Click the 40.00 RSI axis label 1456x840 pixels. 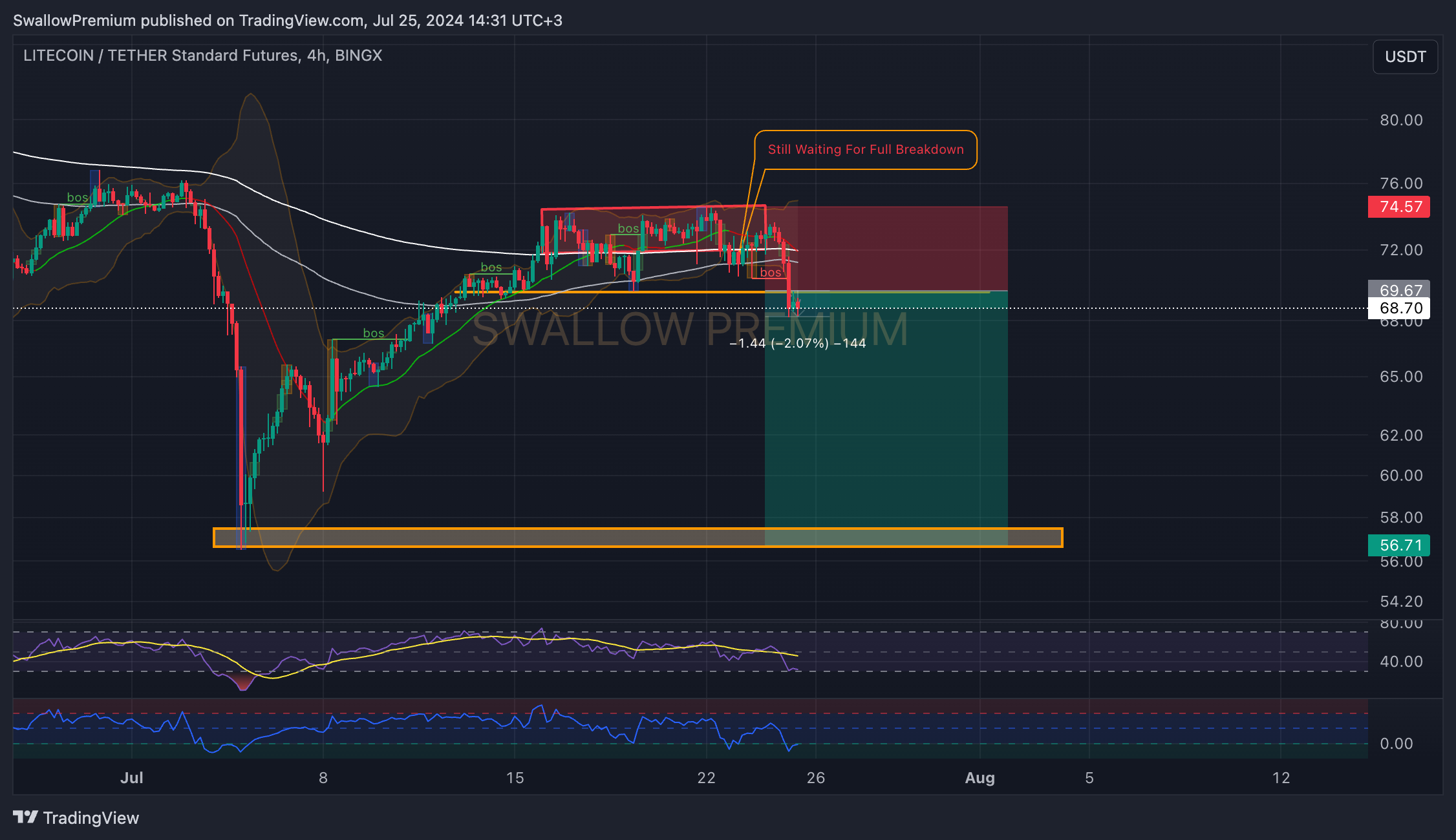pyautogui.click(x=1401, y=662)
